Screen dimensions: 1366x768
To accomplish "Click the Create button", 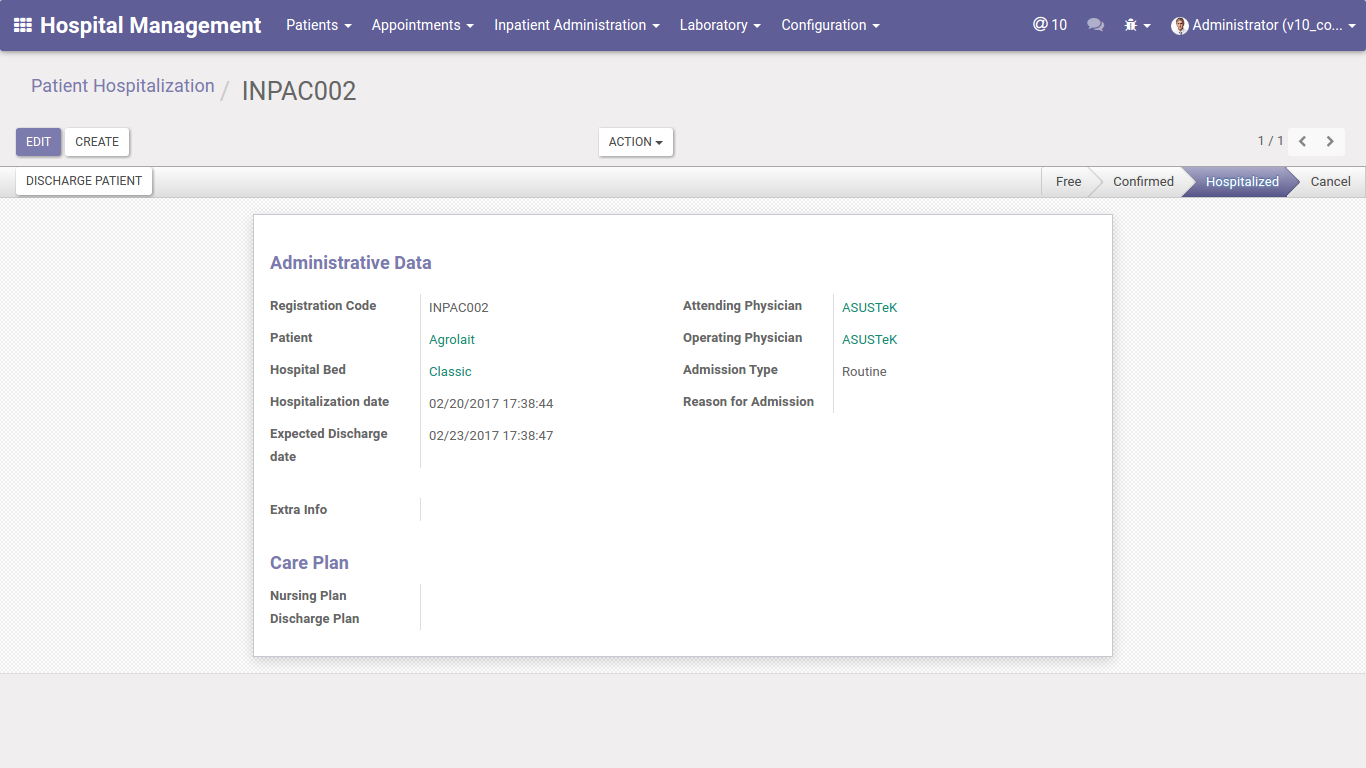I will coord(97,142).
